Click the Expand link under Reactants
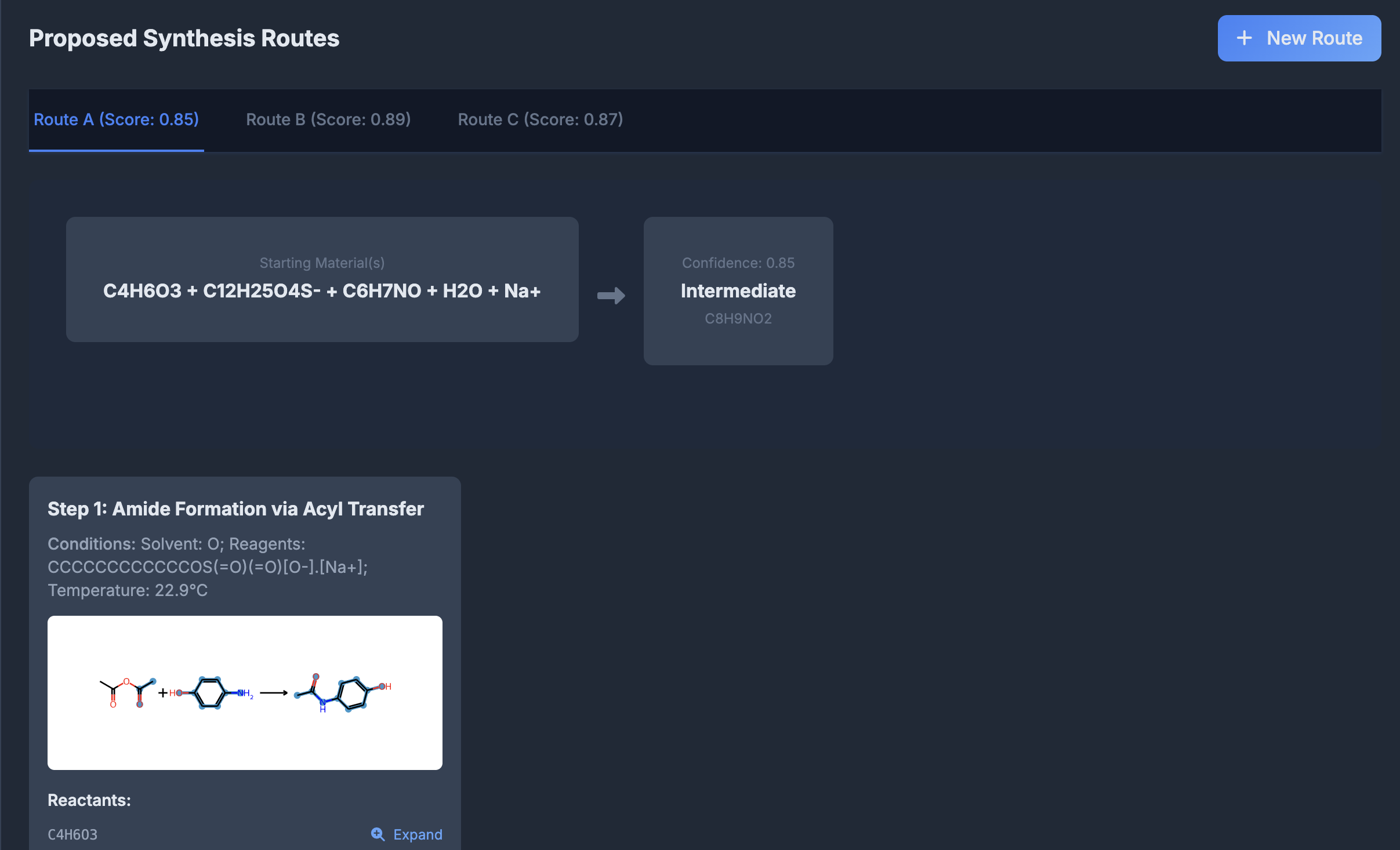This screenshot has width=1400, height=850. [x=417, y=834]
